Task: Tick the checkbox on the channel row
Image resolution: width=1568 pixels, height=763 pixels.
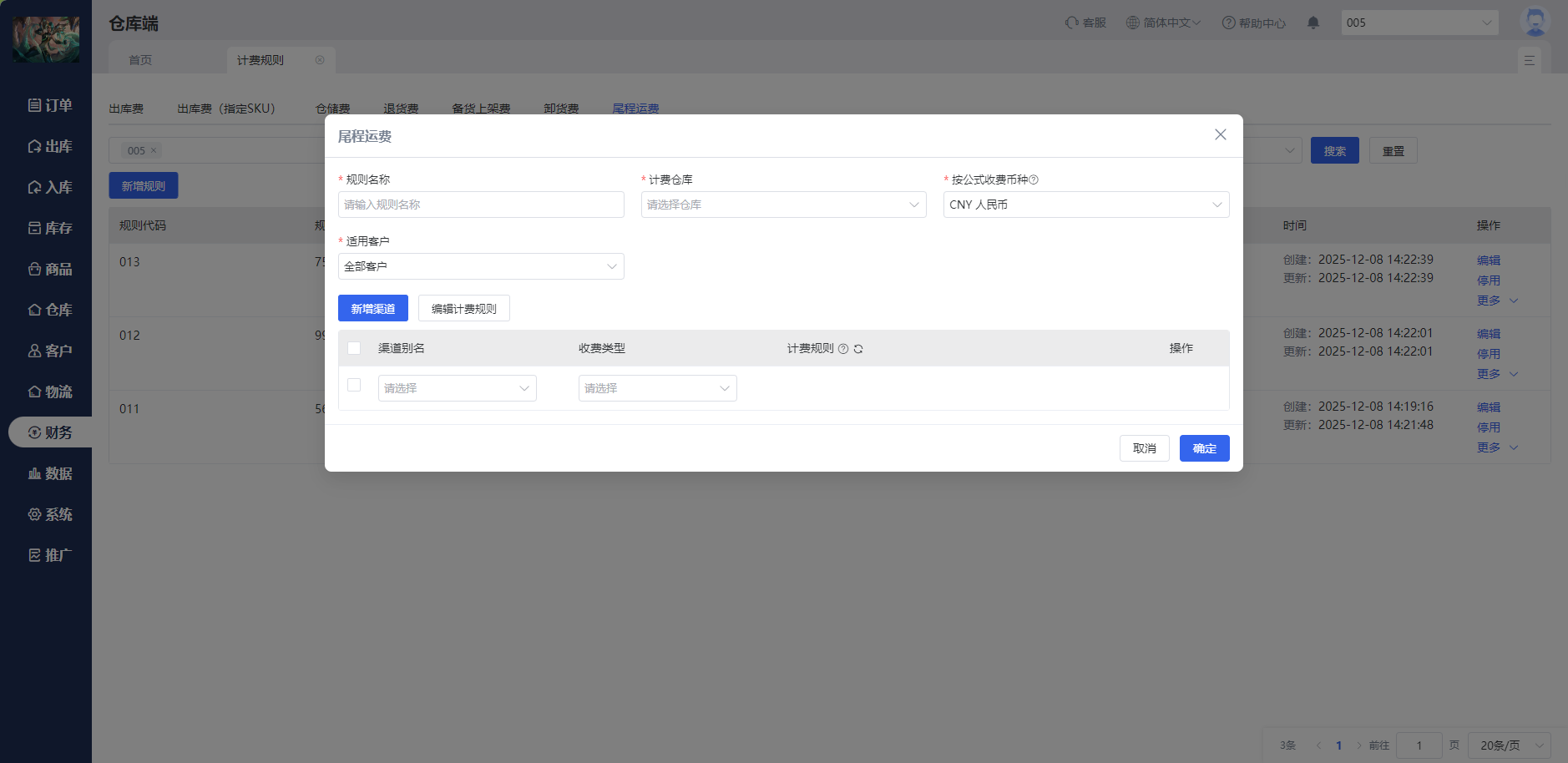Action: tap(353, 385)
